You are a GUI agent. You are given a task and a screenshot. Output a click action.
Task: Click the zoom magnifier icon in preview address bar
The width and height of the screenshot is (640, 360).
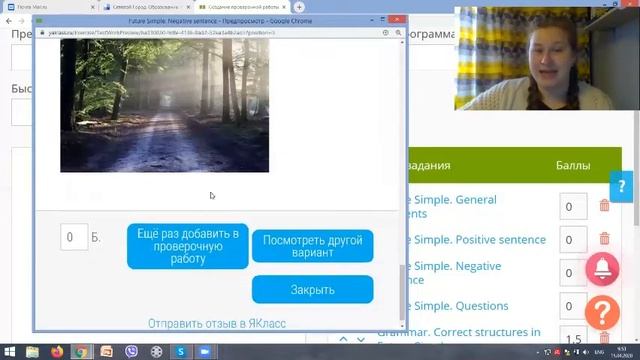[398, 33]
